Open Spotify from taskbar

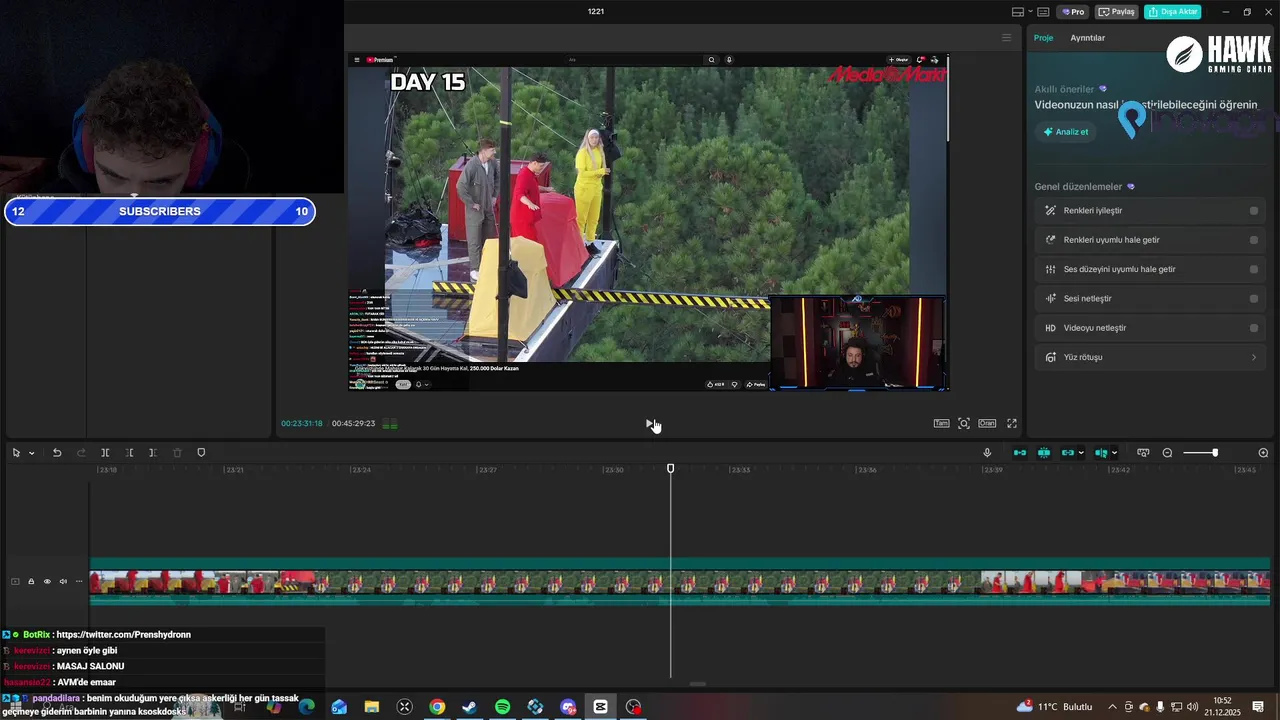(x=502, y=707)
